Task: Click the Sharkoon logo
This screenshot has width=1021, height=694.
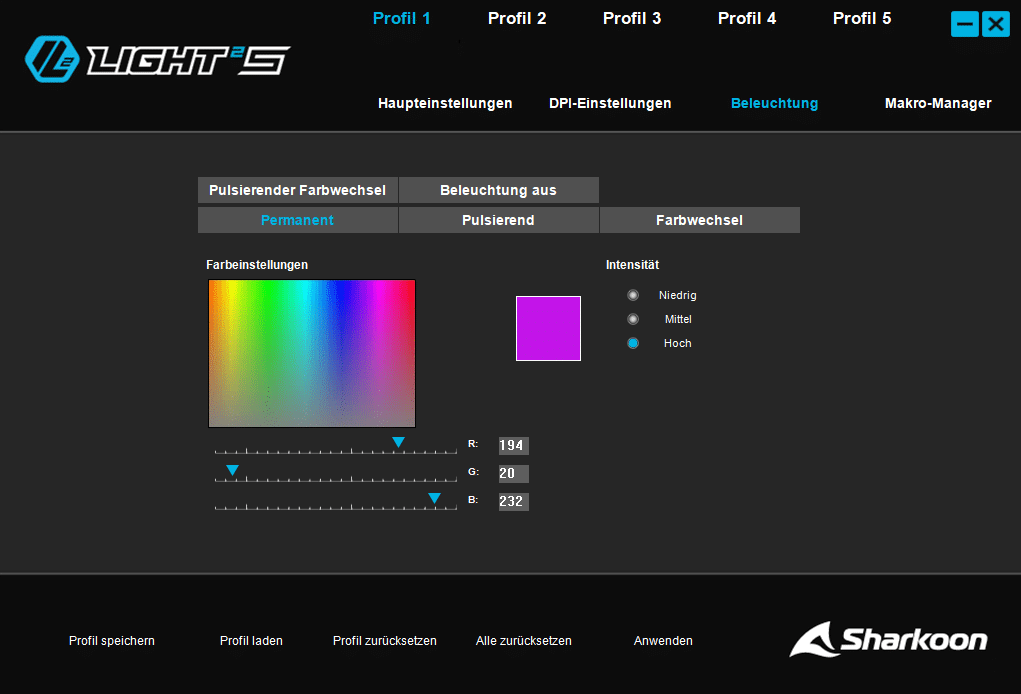Action: point(888,640)
